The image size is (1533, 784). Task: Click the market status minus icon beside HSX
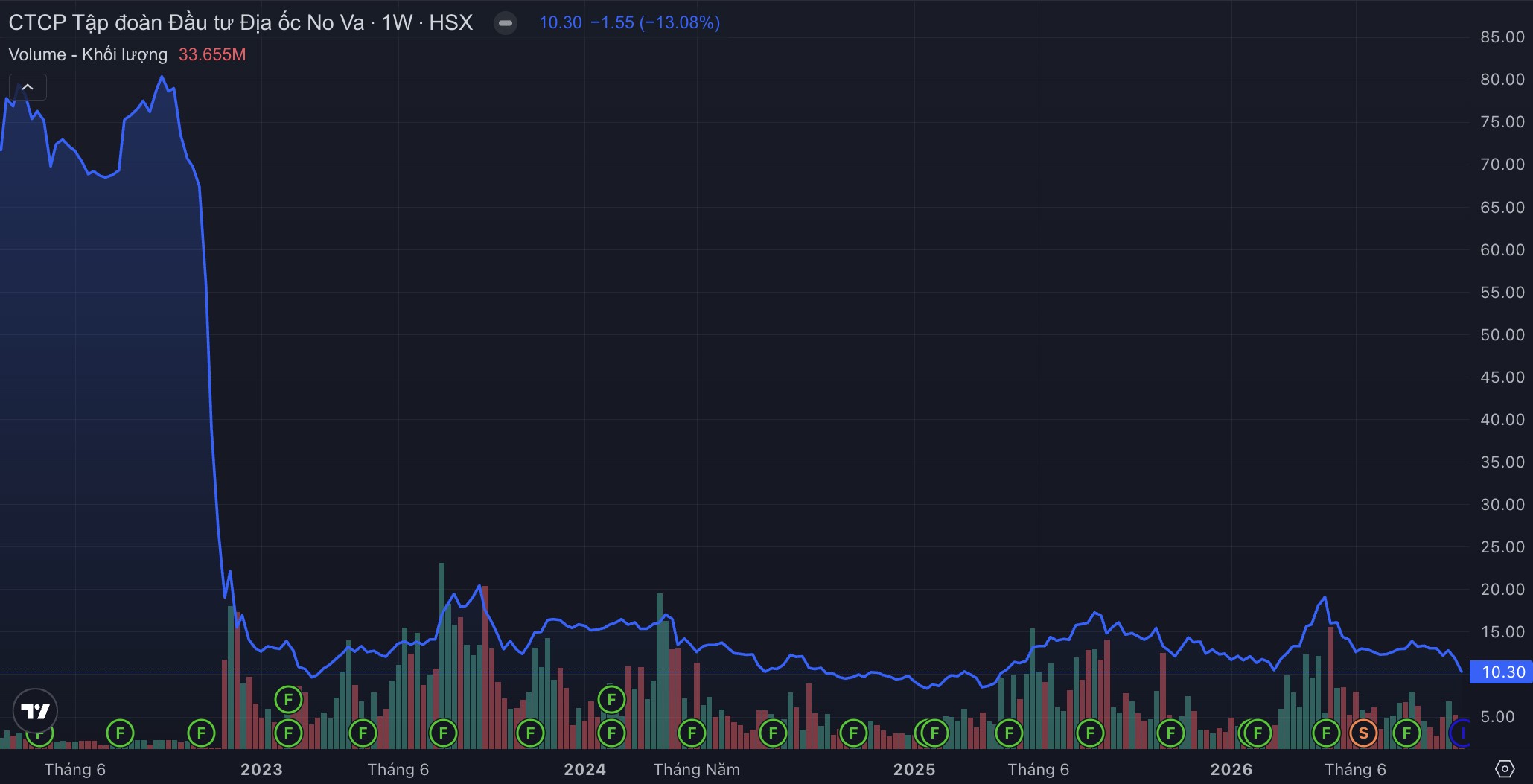click(x=506, y=23)
